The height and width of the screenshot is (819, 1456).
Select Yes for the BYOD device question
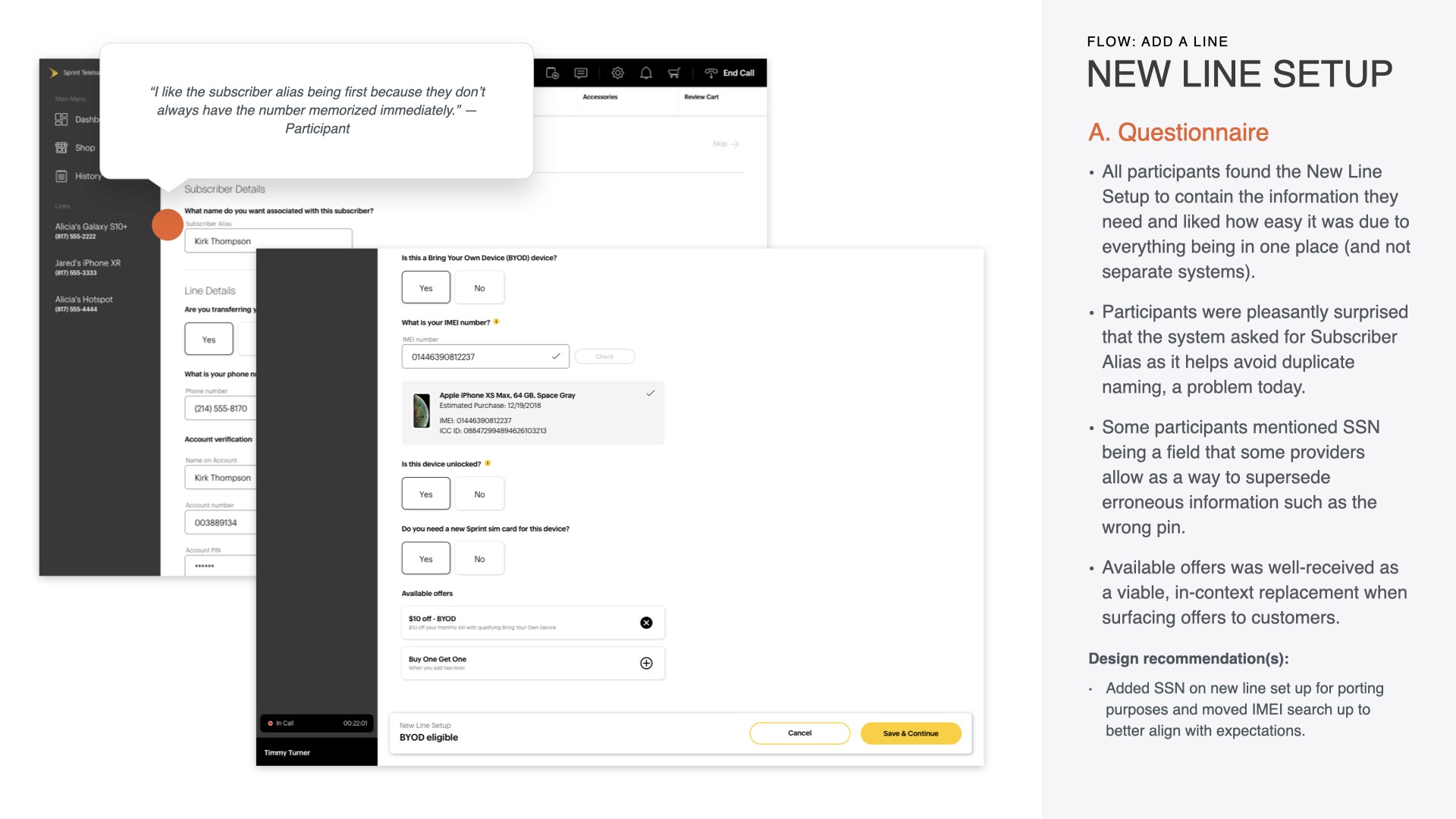[426, 288]
